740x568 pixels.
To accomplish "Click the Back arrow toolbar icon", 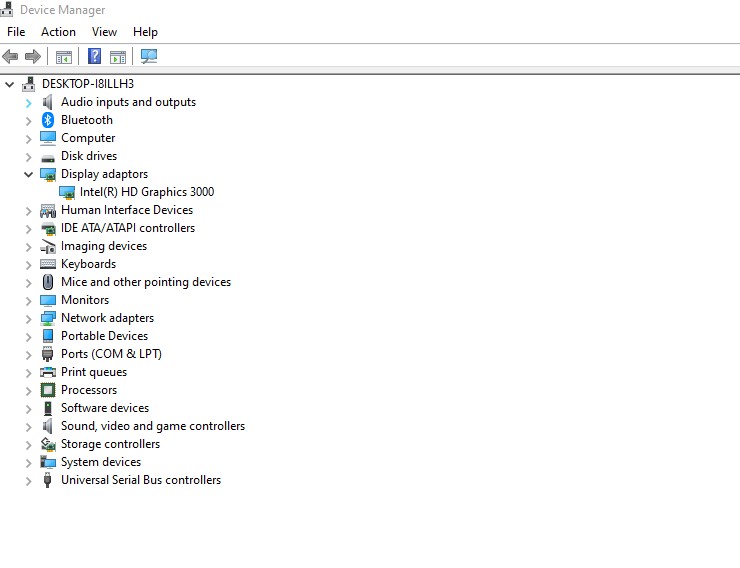I will 10,57.
